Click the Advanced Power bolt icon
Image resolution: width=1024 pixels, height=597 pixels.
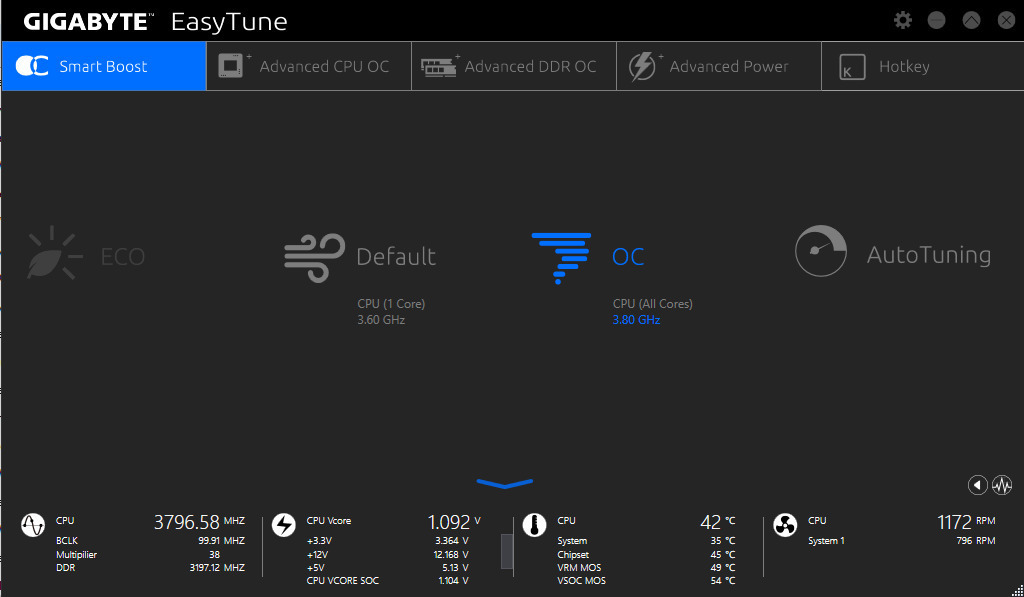645,66
